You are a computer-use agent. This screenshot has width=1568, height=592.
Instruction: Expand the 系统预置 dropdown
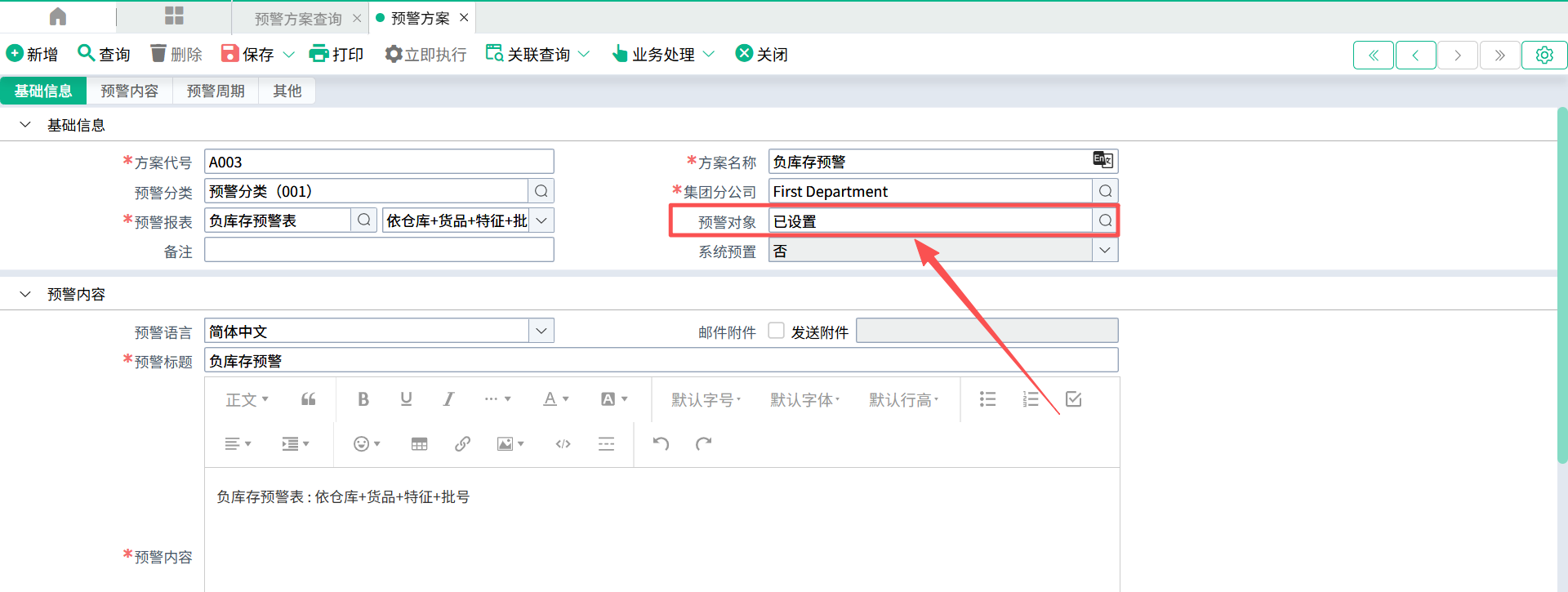pos(1105,251)
